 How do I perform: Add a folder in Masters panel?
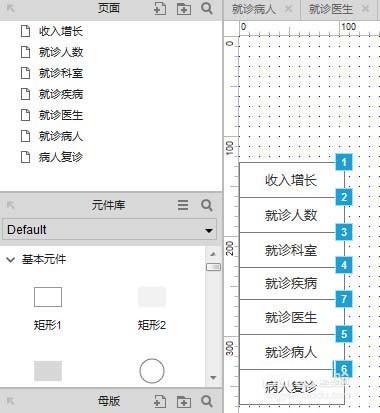click(184, 401)
